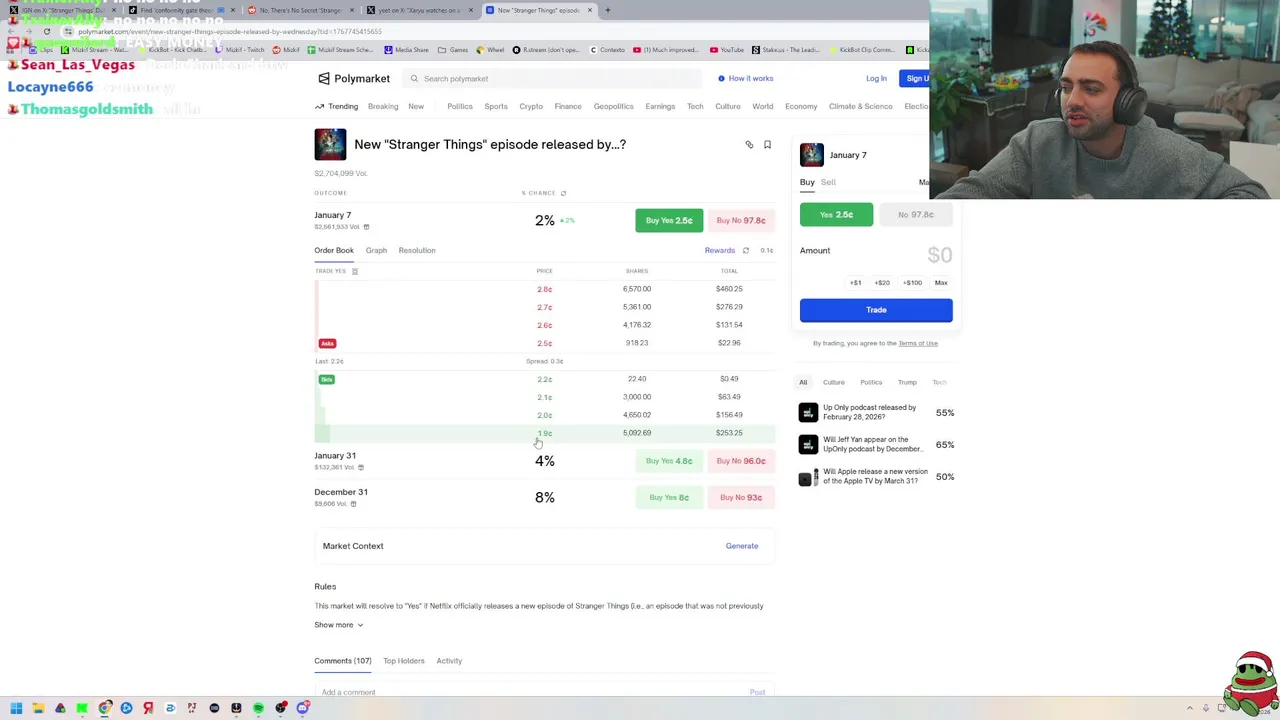
Task: Copy market link icon beside title
Action: pyautogui.click(x=749, y=145)
